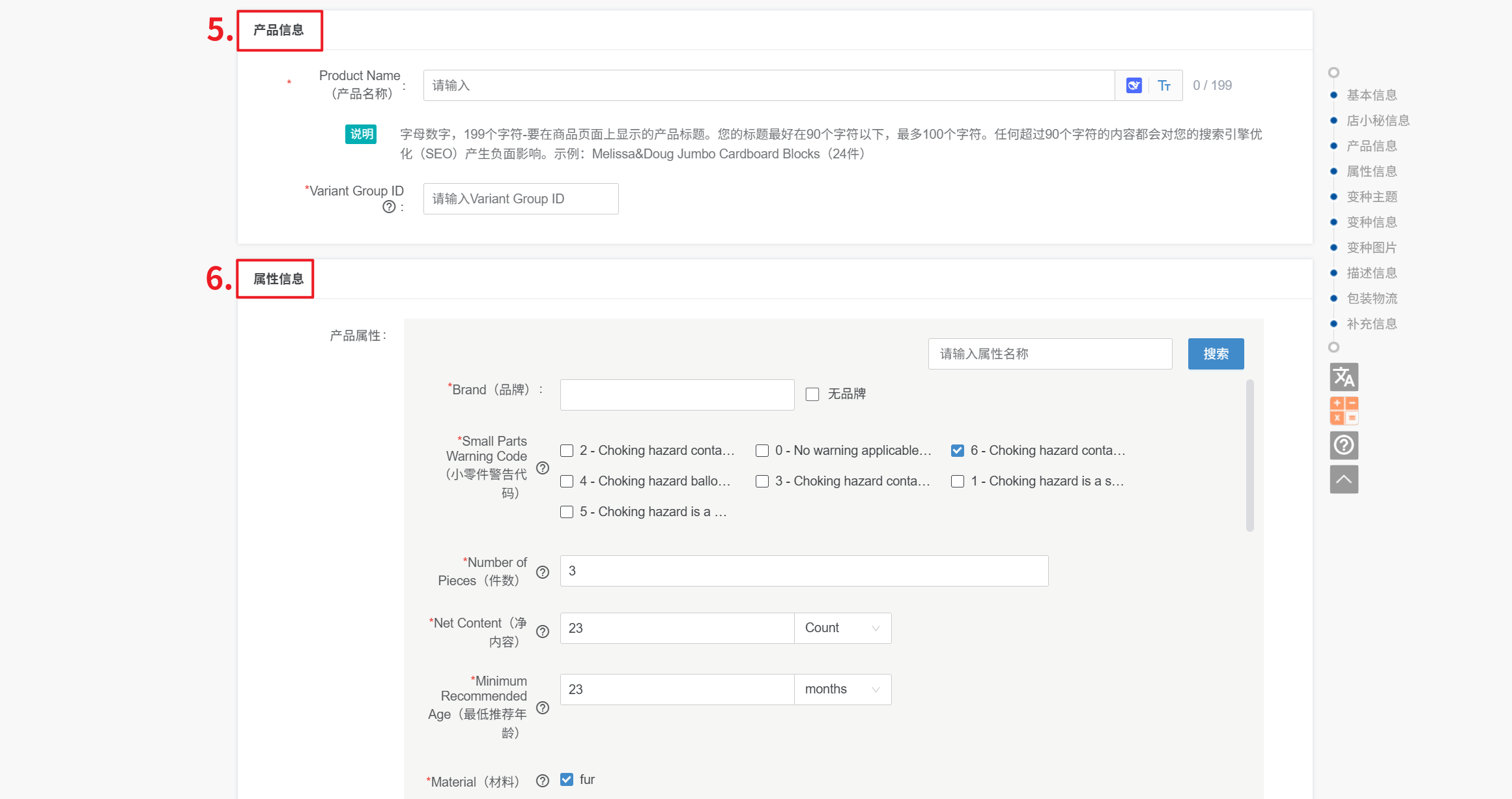Click help icon beside Variant Group ID

389,207
